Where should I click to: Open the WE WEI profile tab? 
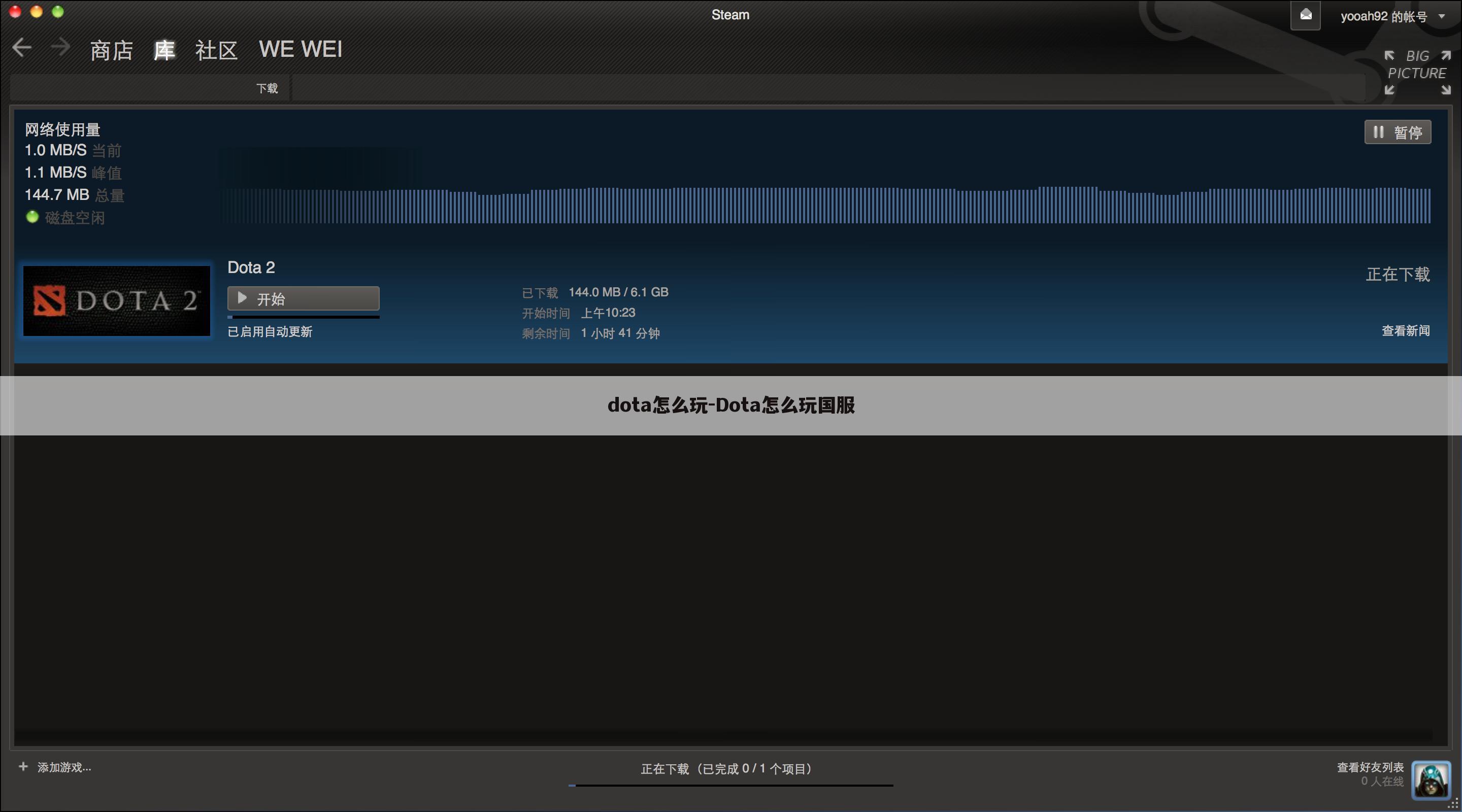301,49
